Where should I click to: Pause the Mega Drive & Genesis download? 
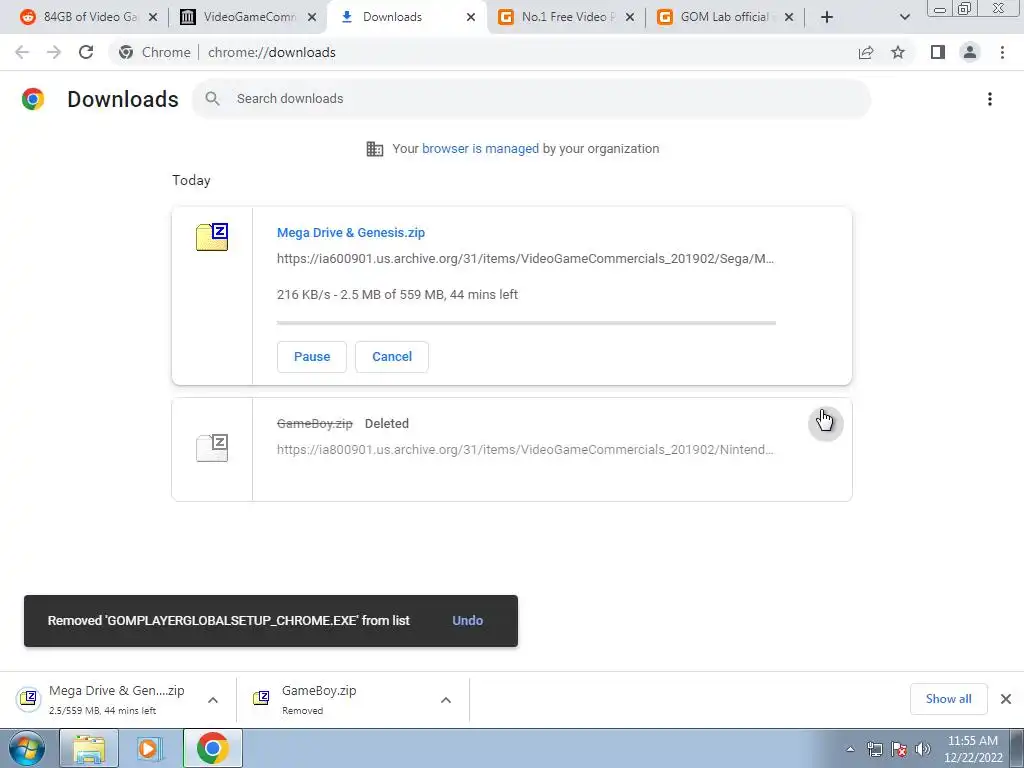coord(312,357)
